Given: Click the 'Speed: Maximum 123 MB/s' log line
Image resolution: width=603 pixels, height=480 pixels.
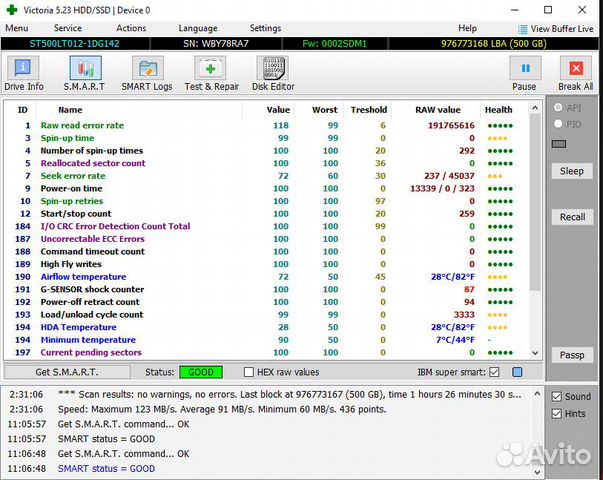Looking at the screenshot, I should (222, 409).
